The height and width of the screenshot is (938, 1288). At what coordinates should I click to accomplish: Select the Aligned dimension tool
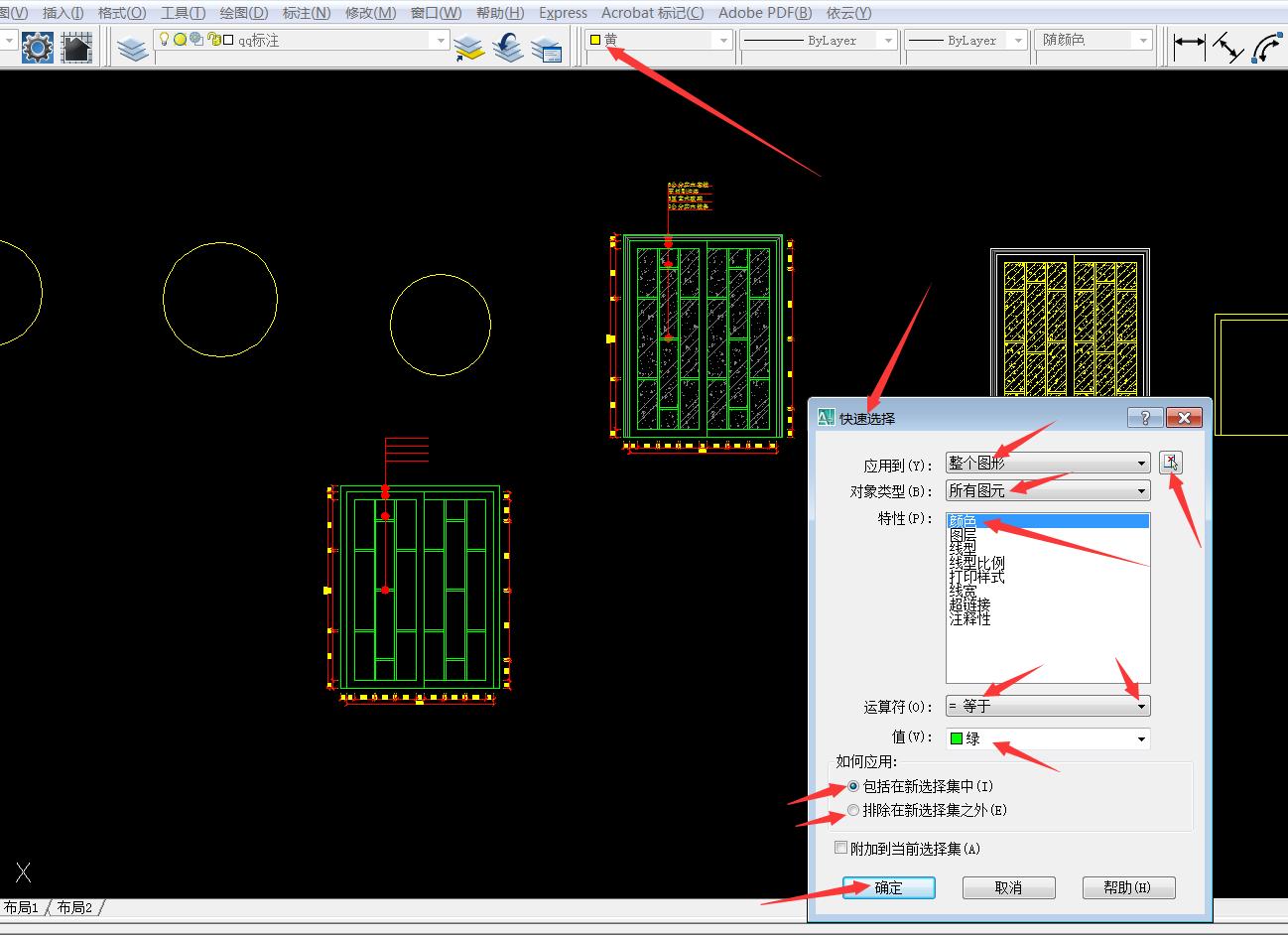(x=1227, y=46)
